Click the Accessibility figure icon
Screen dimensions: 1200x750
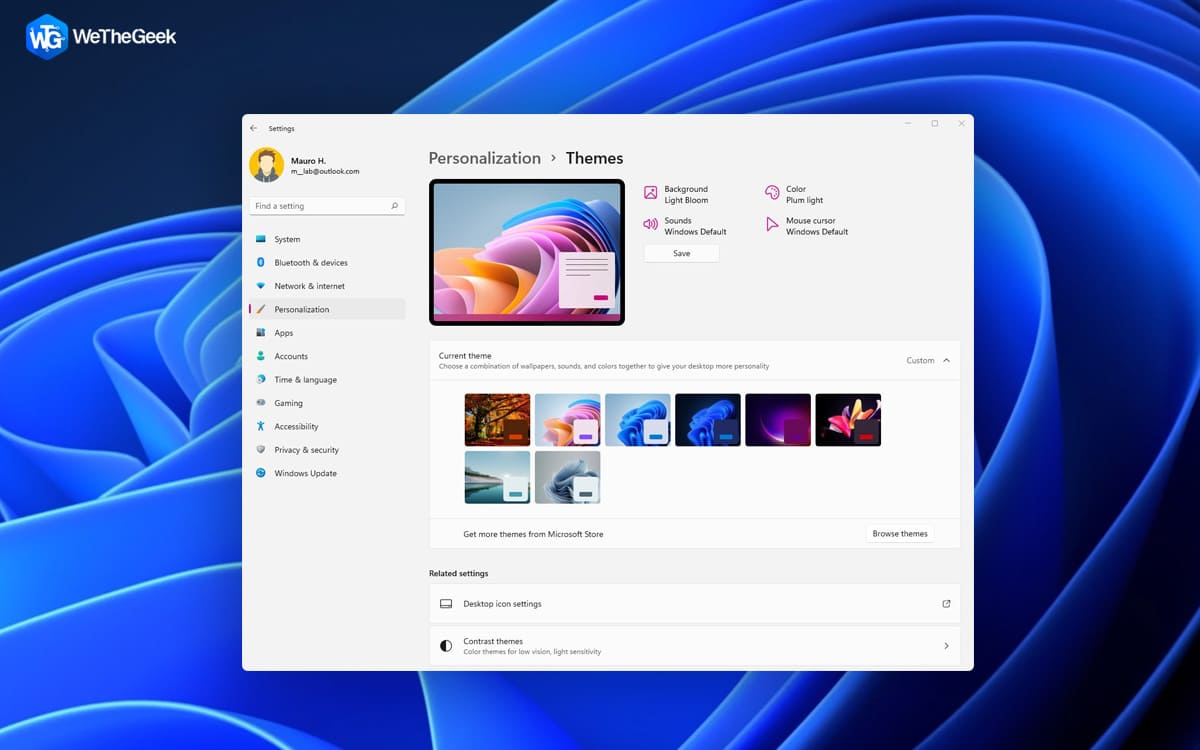click(261, 426)
